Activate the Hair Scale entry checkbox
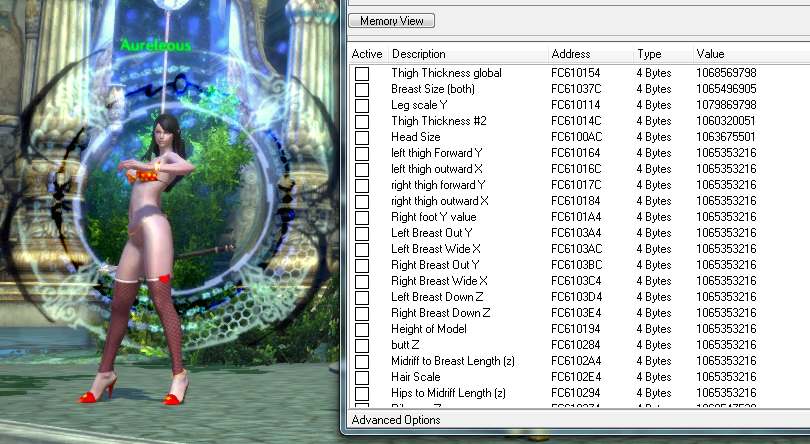This screenshot has height=444, width=810. pyautogui.click(x=361, y=378)
